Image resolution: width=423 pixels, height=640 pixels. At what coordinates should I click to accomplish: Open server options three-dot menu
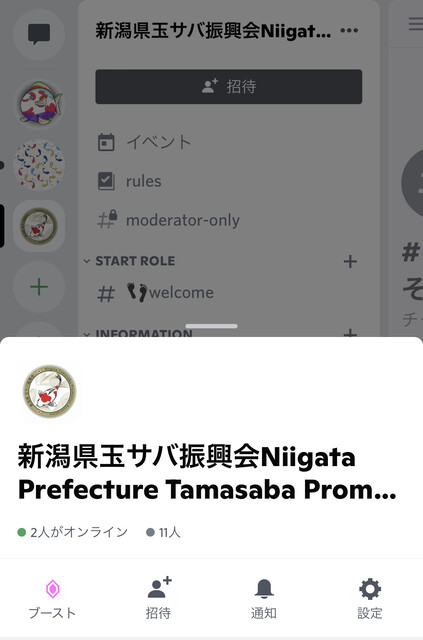pyautogui.click(x=349, y=30)
